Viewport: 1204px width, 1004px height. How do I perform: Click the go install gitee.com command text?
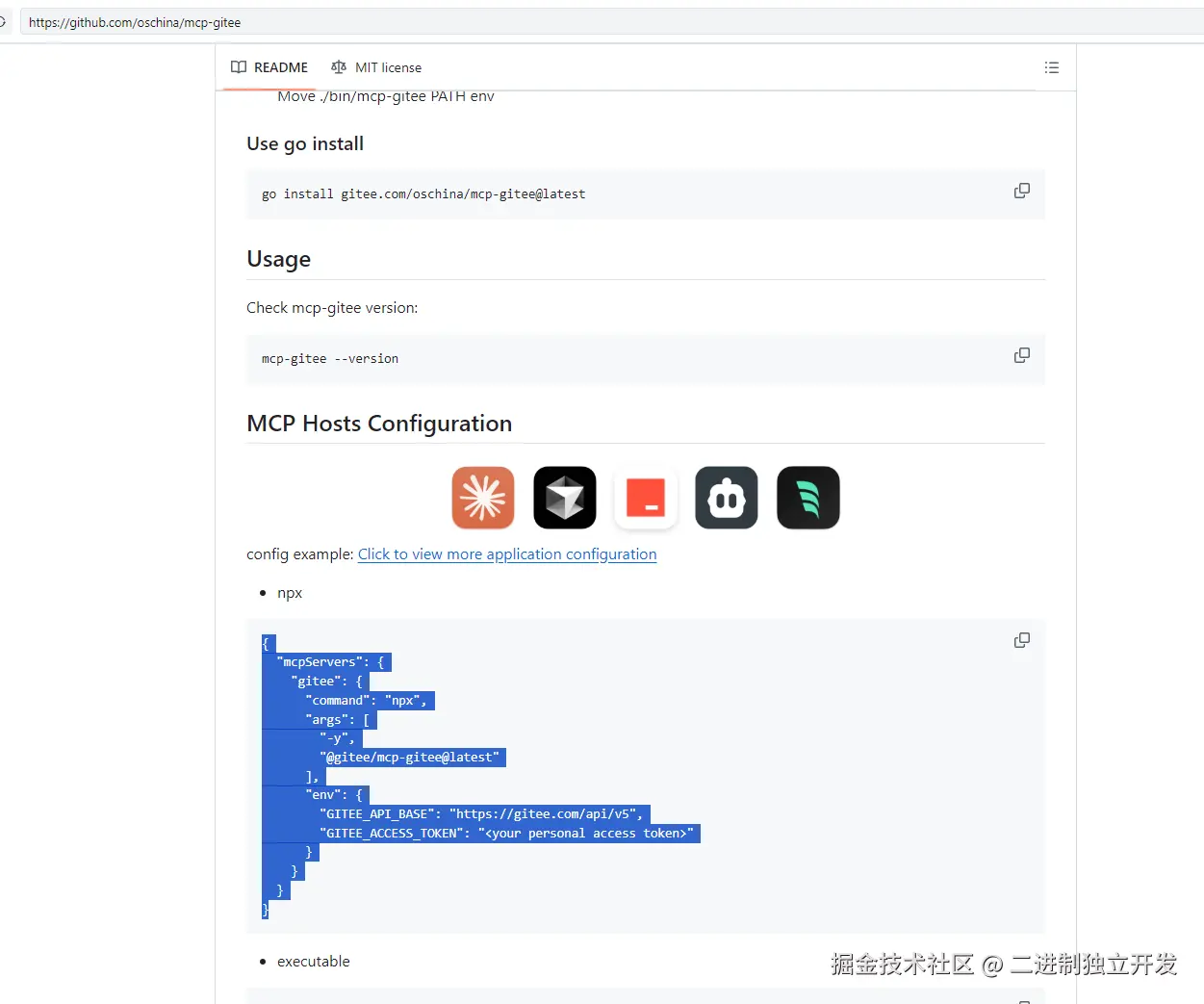423,194
